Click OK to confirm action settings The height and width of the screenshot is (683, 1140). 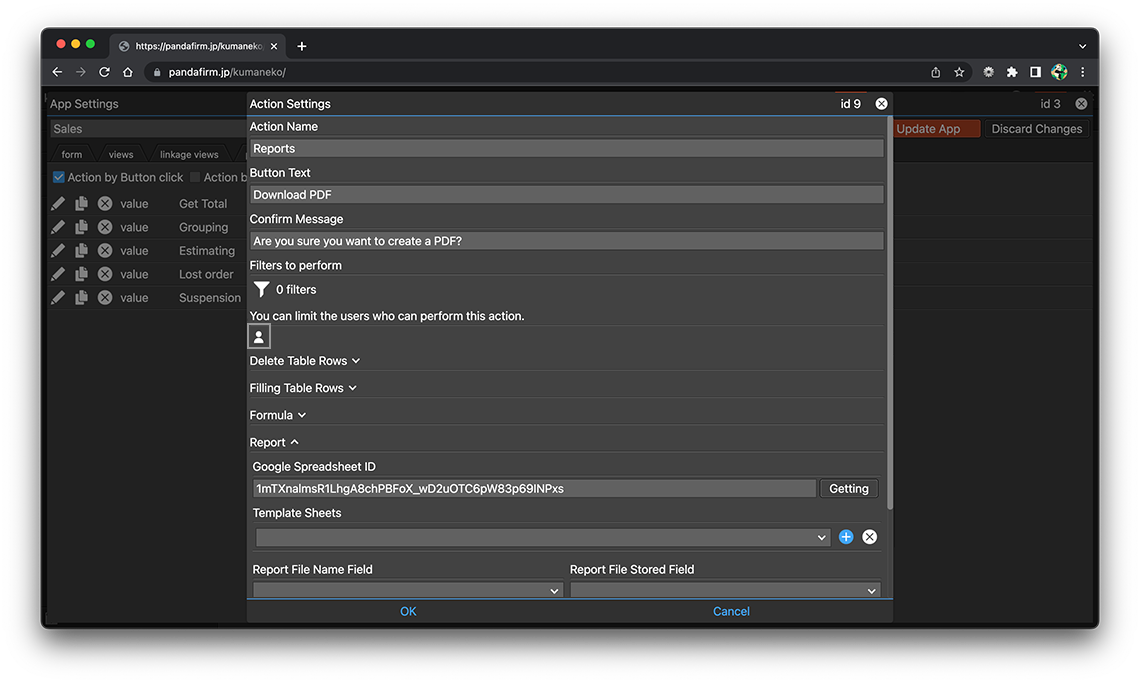408,611
